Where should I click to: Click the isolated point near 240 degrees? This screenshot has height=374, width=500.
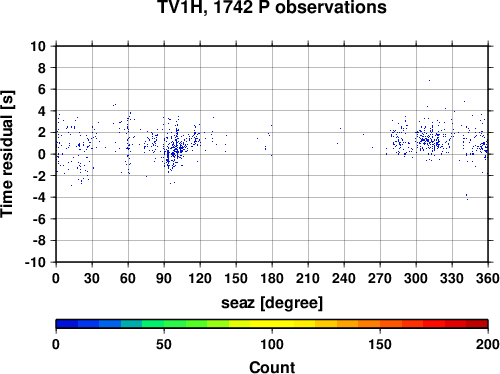coord(341,128)
